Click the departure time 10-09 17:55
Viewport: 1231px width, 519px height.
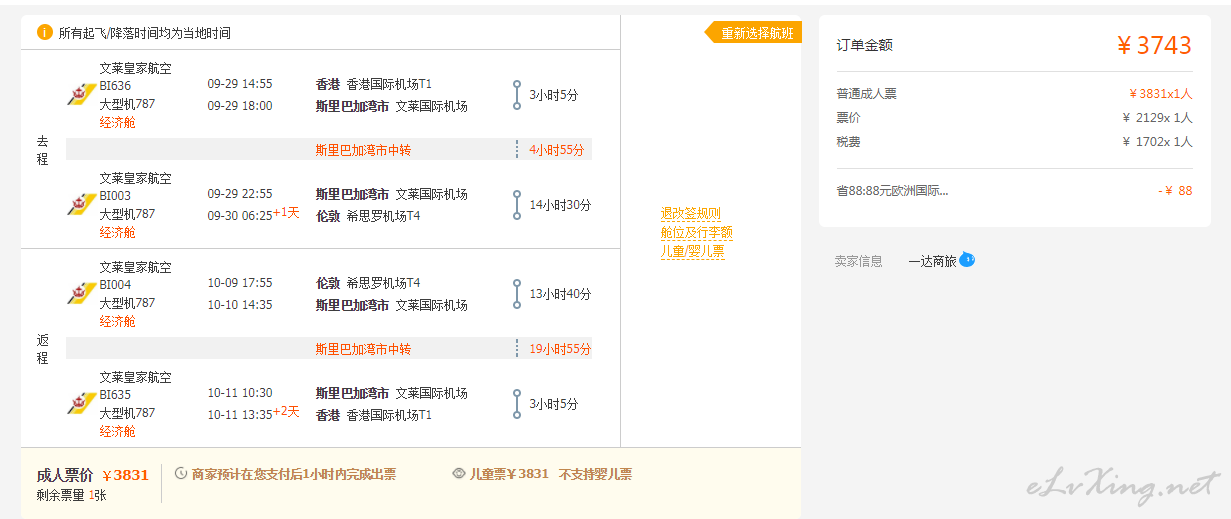click(x=240, y=283)
